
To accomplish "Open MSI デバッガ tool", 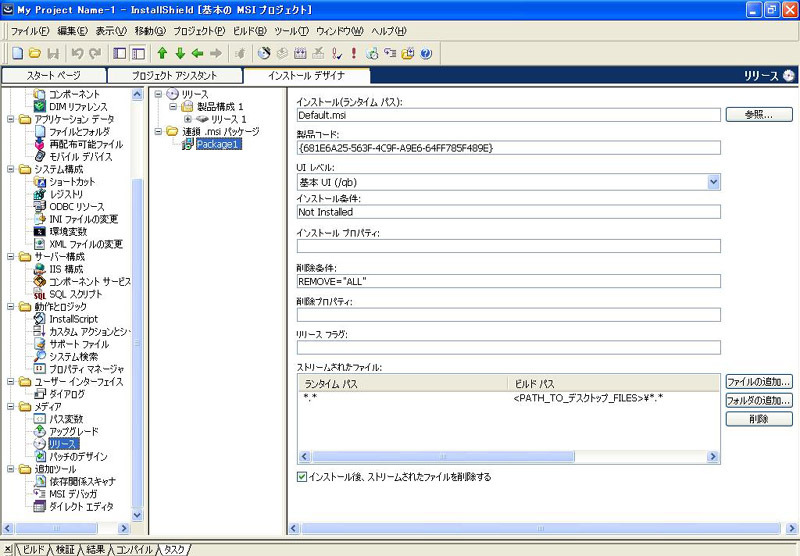I will pyautogui.click(x=73, y=494).
